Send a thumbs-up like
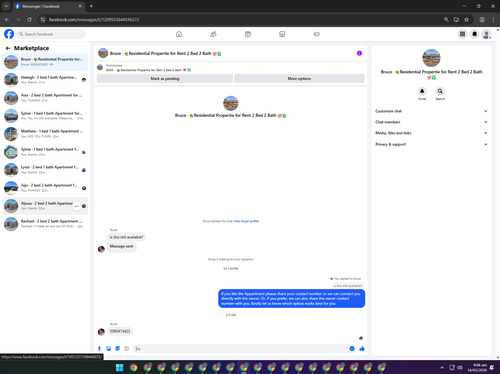 pyautogui.click(x=362, y=348)
